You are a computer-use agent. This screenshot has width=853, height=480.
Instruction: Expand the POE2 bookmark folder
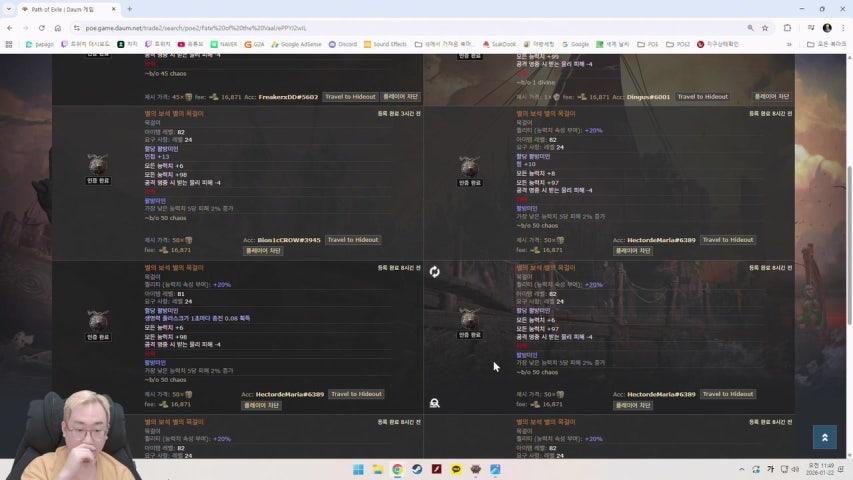678,44
